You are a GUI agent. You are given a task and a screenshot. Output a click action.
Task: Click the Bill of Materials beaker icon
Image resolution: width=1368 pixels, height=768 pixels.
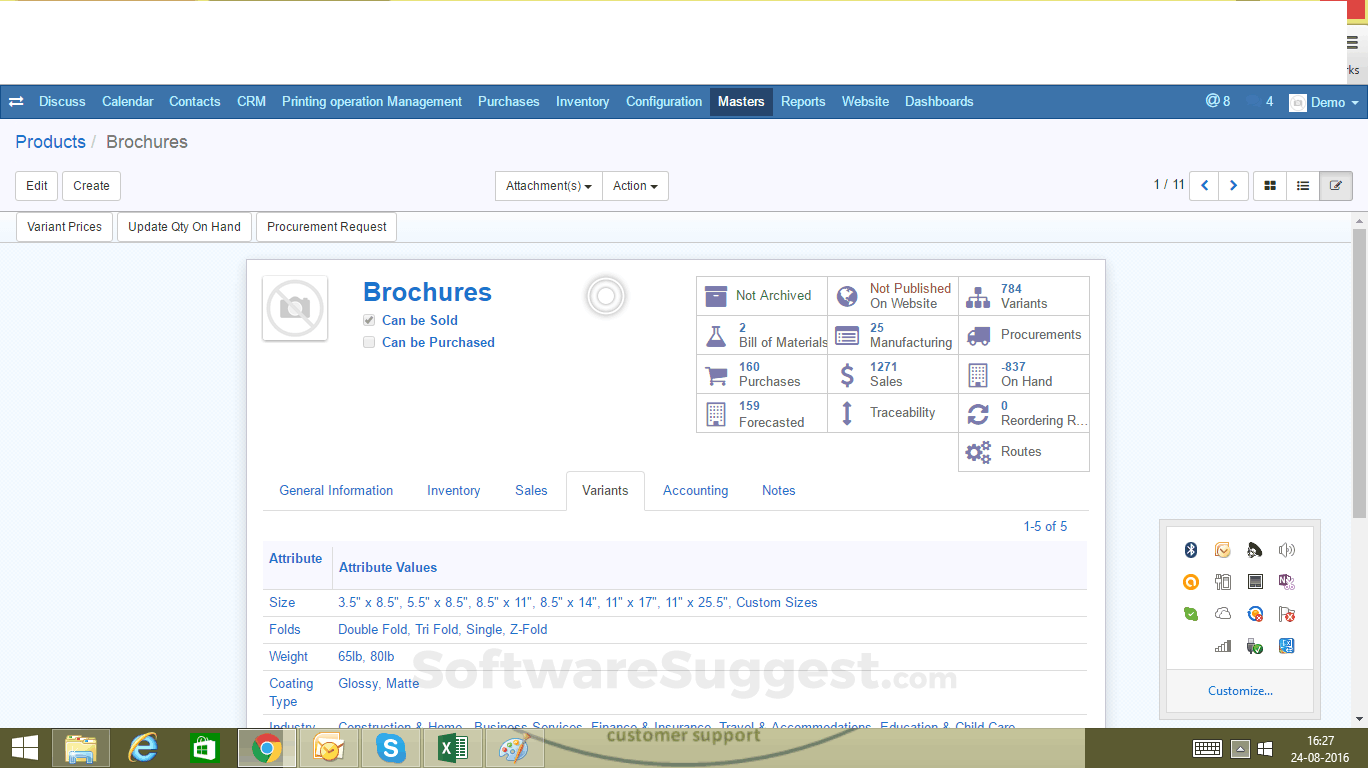tap(716, 335)
